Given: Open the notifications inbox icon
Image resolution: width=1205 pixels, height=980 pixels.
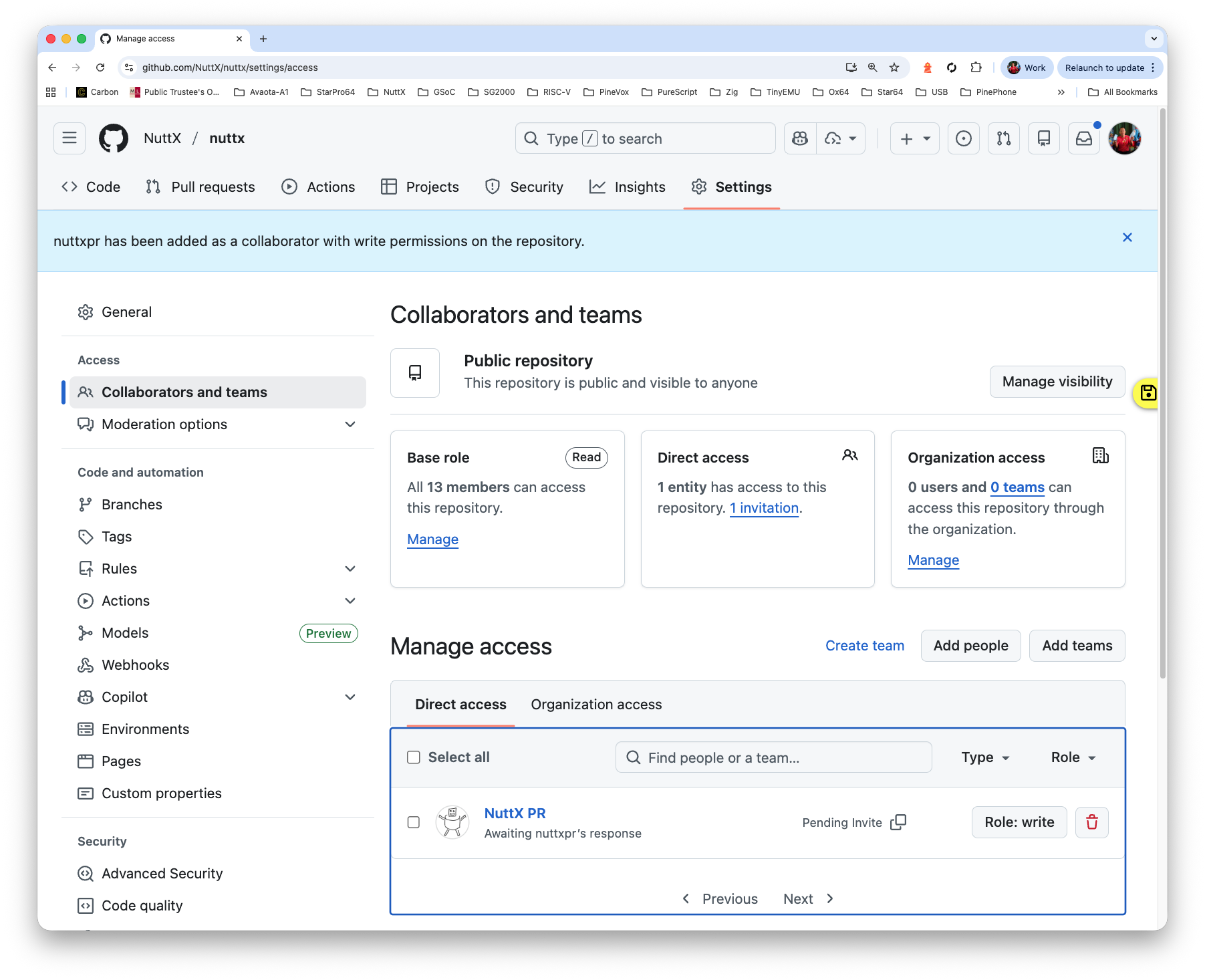Looking at the screenshot, I should pos(1083,138).
